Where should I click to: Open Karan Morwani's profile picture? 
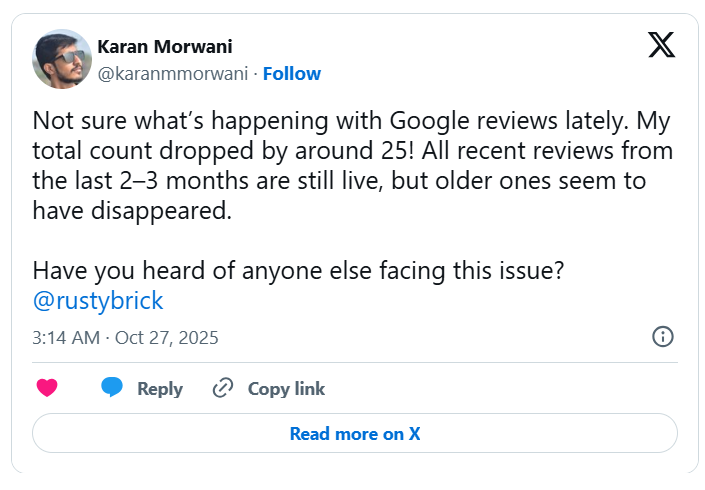(x=62, y=58)
